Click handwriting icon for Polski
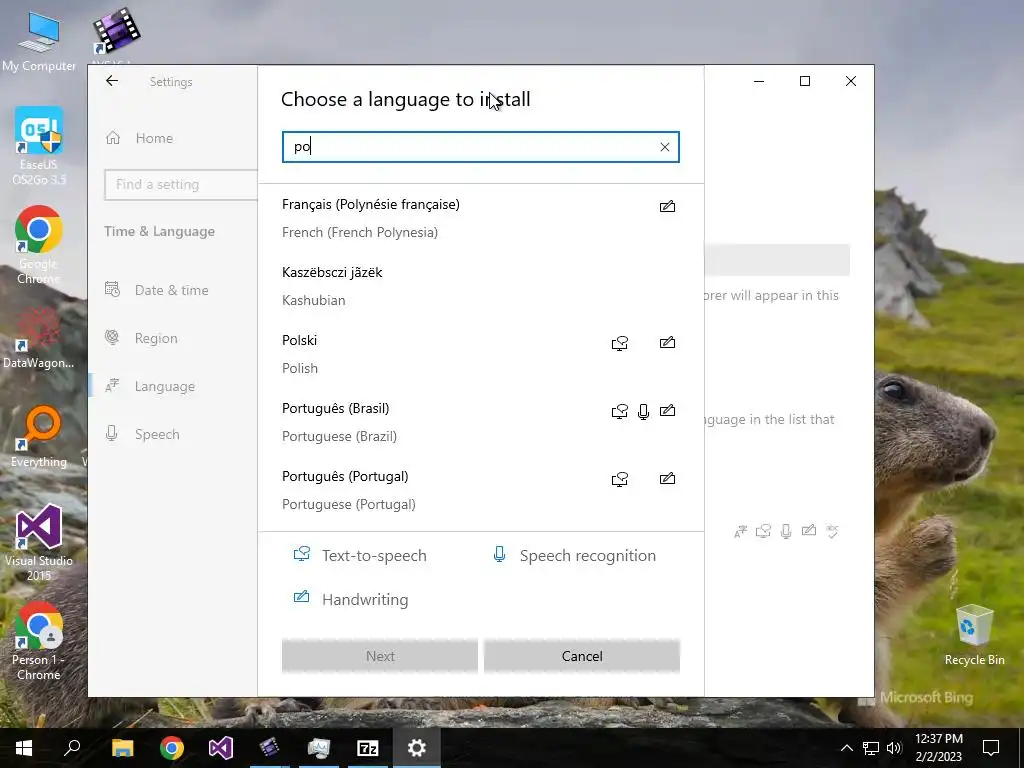 667,342
